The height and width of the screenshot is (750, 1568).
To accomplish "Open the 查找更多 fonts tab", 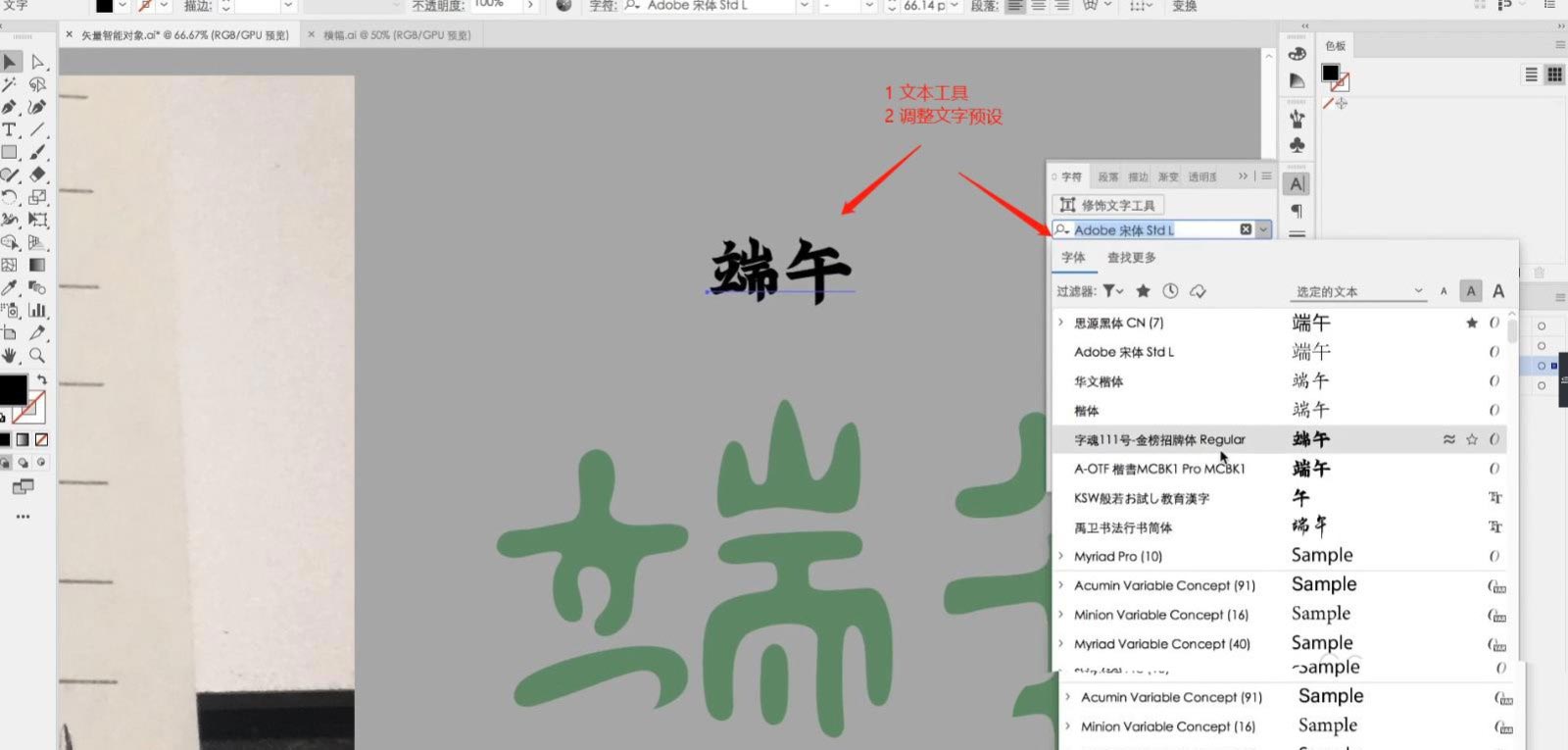I will coord(1131,258).
